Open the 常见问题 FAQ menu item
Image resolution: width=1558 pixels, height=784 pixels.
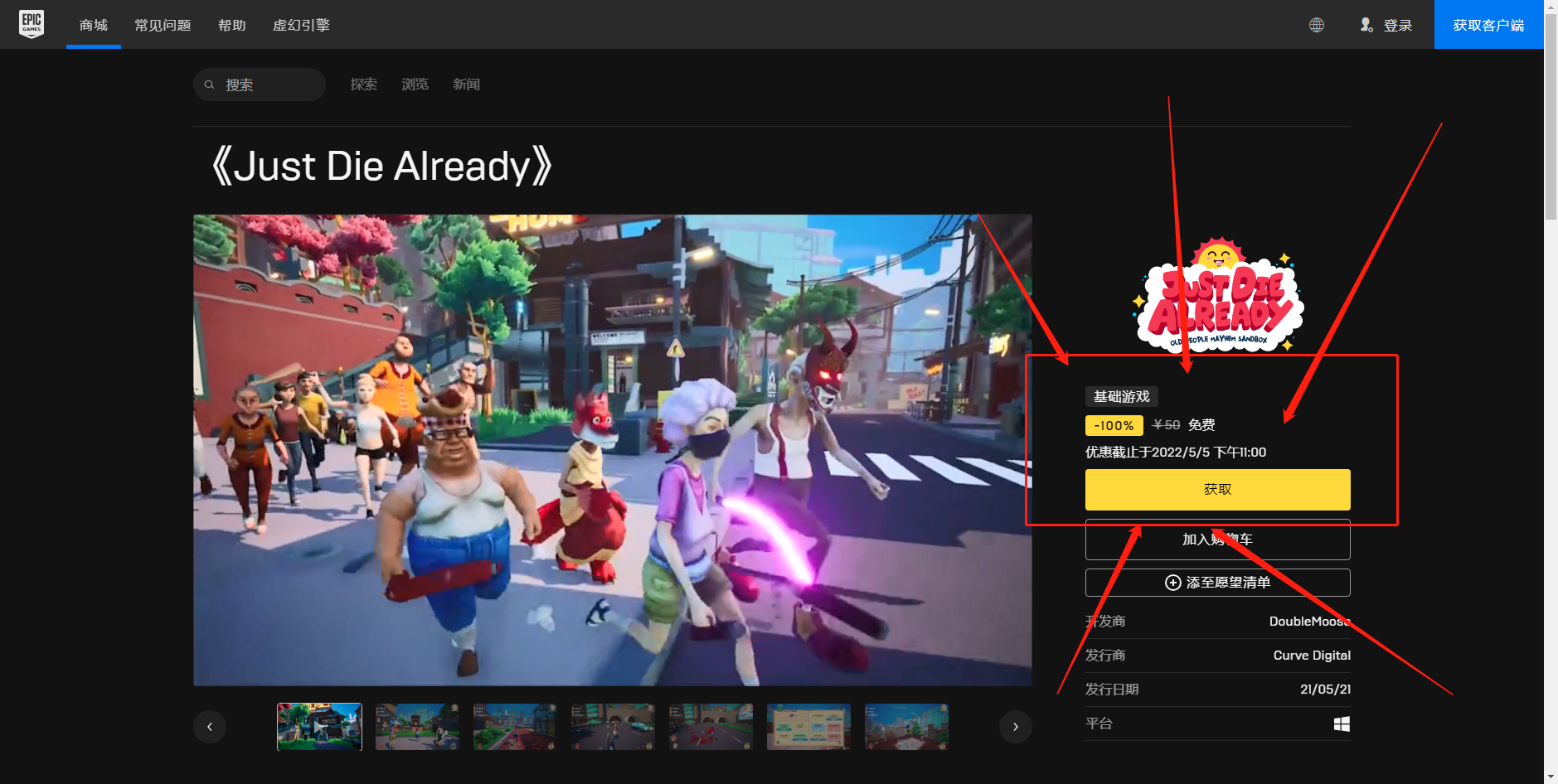[x=163, y=25]
